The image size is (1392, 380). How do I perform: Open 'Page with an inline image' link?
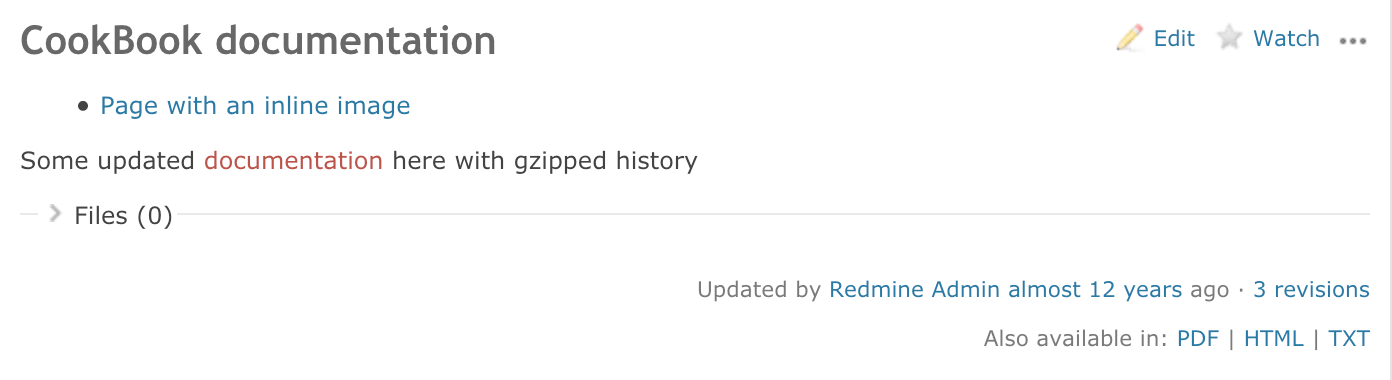(255, 105)
